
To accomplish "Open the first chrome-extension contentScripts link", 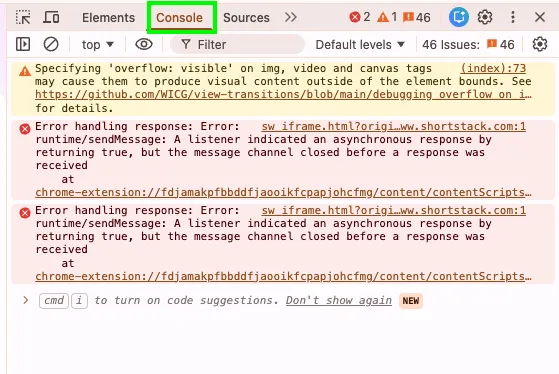I will pos(283,193).
